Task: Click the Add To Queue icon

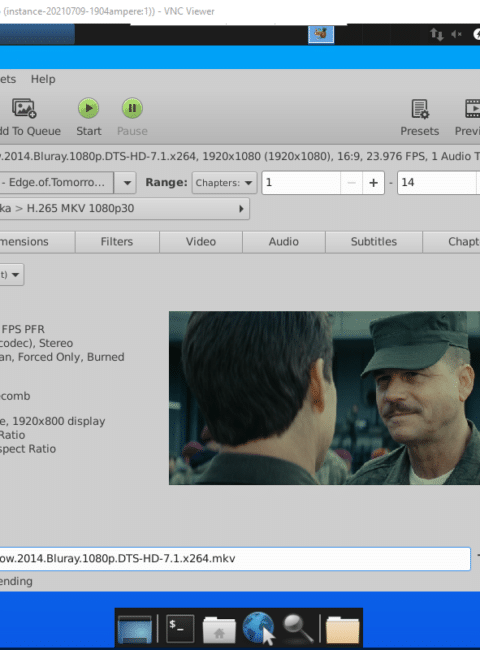Action: 24,108
